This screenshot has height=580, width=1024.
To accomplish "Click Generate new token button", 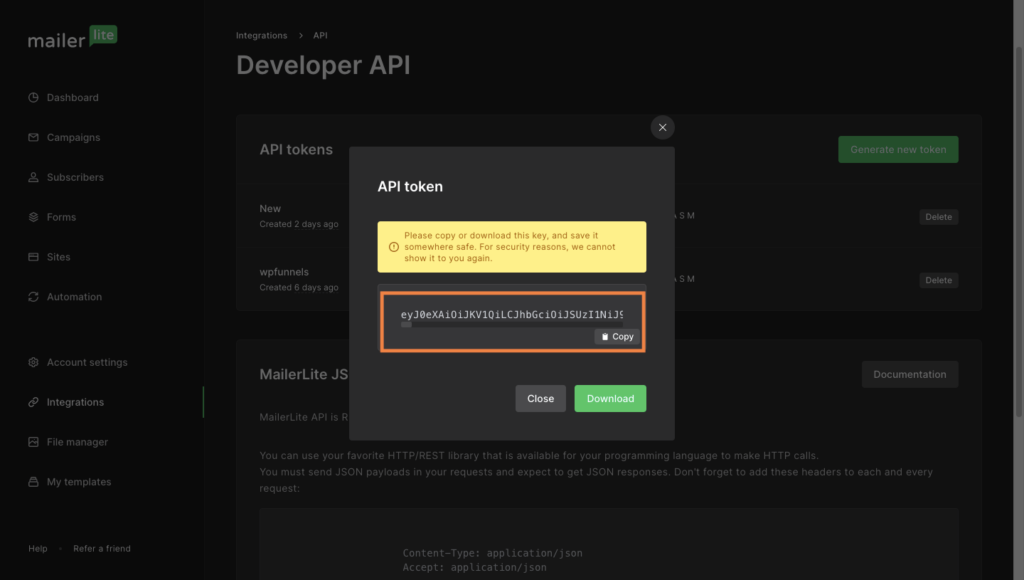I will pyautogui.click(x=897, y=150).
